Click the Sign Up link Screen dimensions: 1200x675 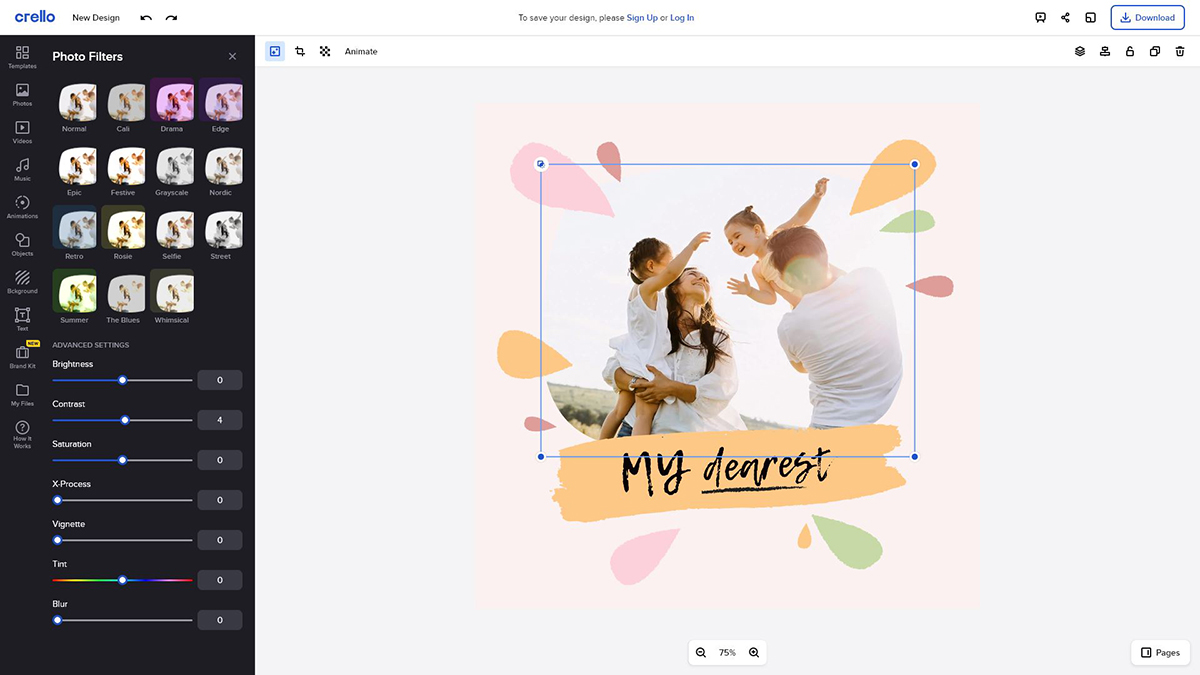[642, 18]
